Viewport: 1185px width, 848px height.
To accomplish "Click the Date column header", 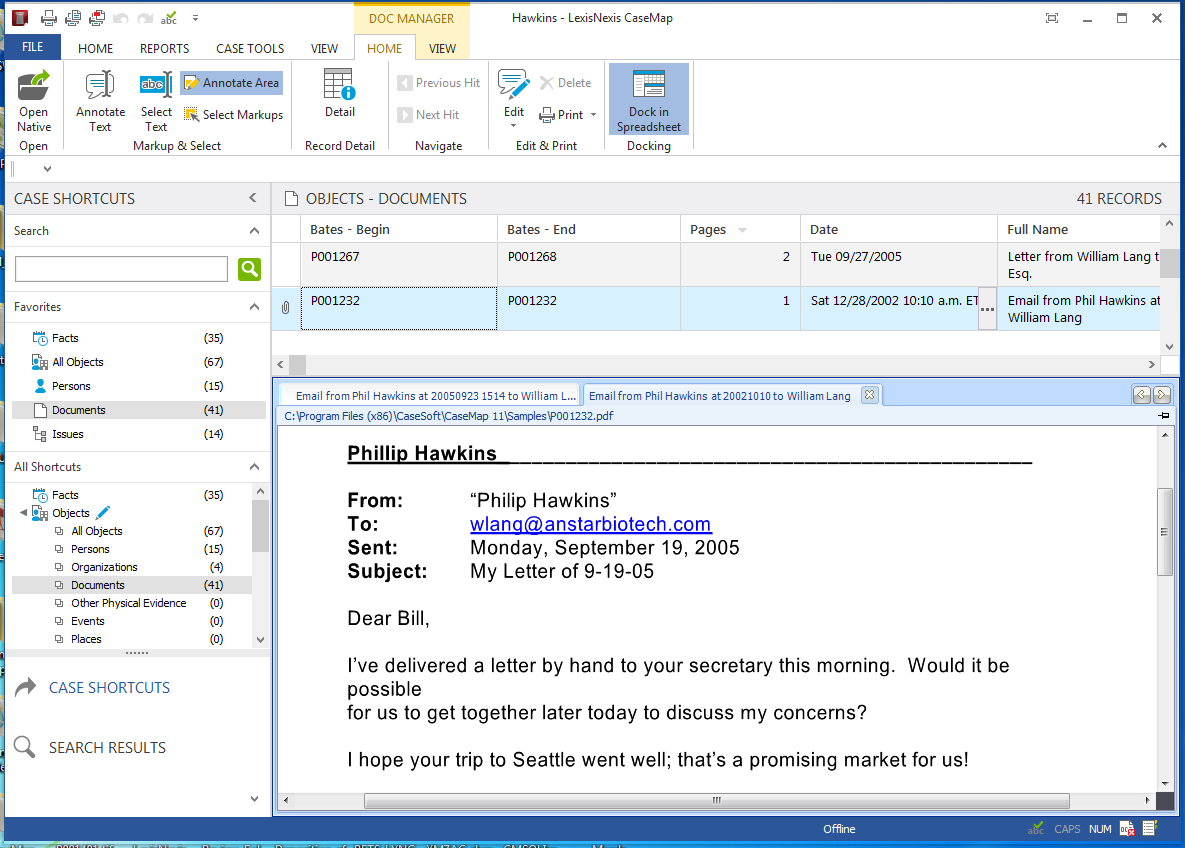I will point(898,230).
